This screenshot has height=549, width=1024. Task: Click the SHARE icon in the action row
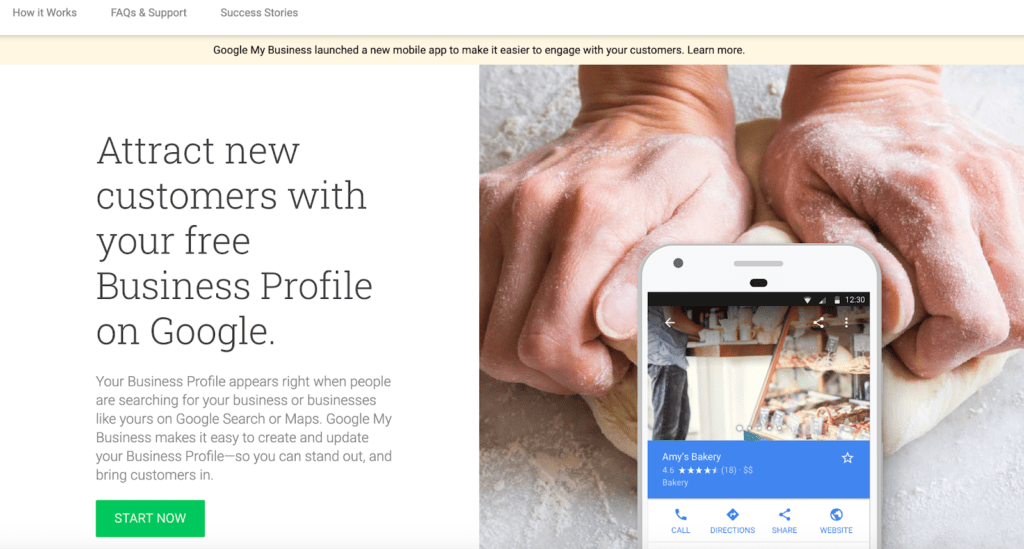[784, 514]
